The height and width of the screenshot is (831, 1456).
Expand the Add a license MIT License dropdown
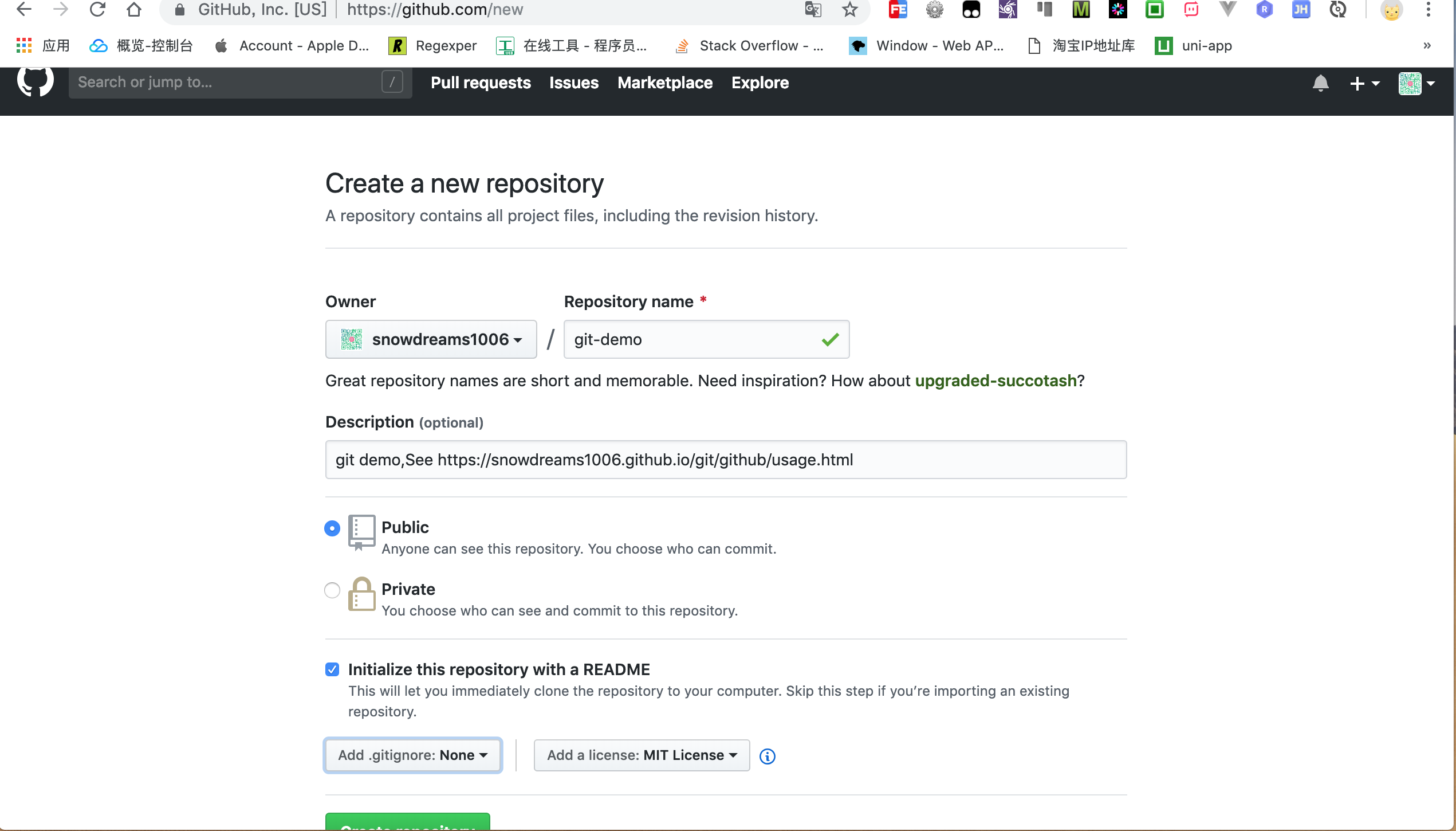pos(641,755)
